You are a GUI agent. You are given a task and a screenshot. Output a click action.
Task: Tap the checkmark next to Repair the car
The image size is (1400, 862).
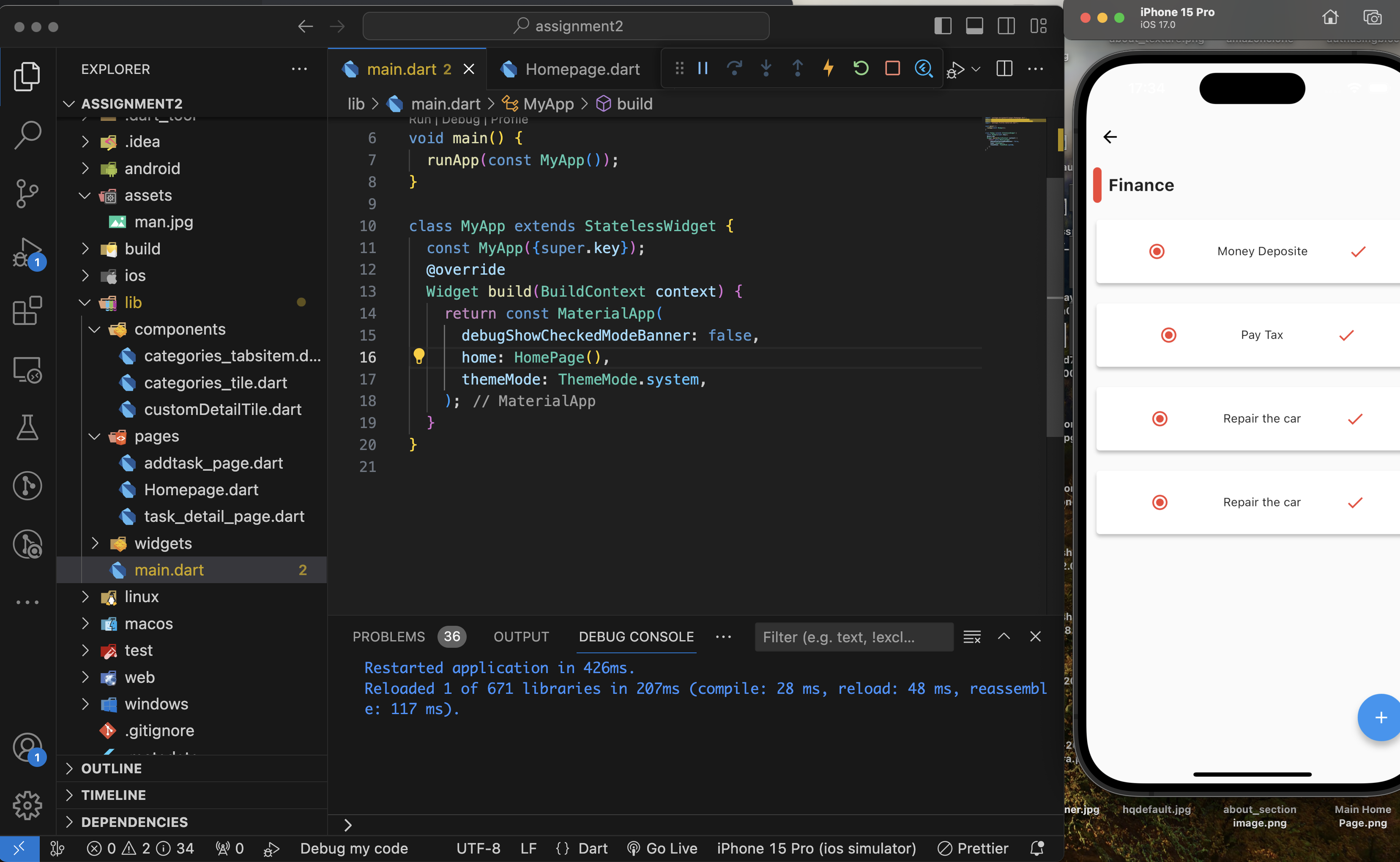click(1356, 419)
